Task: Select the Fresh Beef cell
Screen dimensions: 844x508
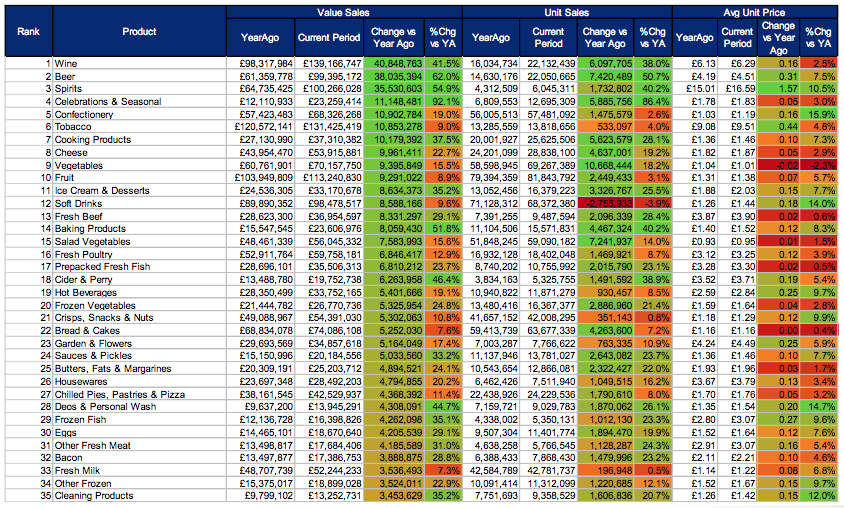Action: (x=139, y=216)
